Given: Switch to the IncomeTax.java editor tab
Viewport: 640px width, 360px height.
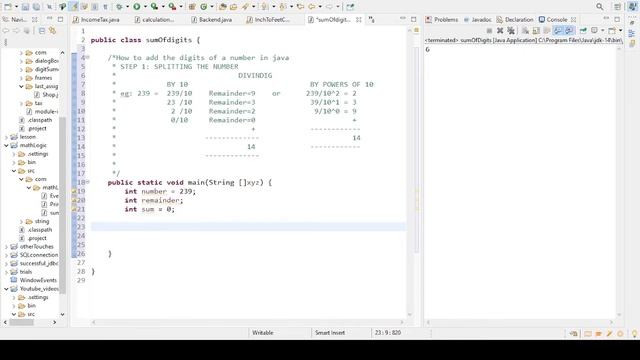Looking at the screenshot, I should [x=96, y=20].
